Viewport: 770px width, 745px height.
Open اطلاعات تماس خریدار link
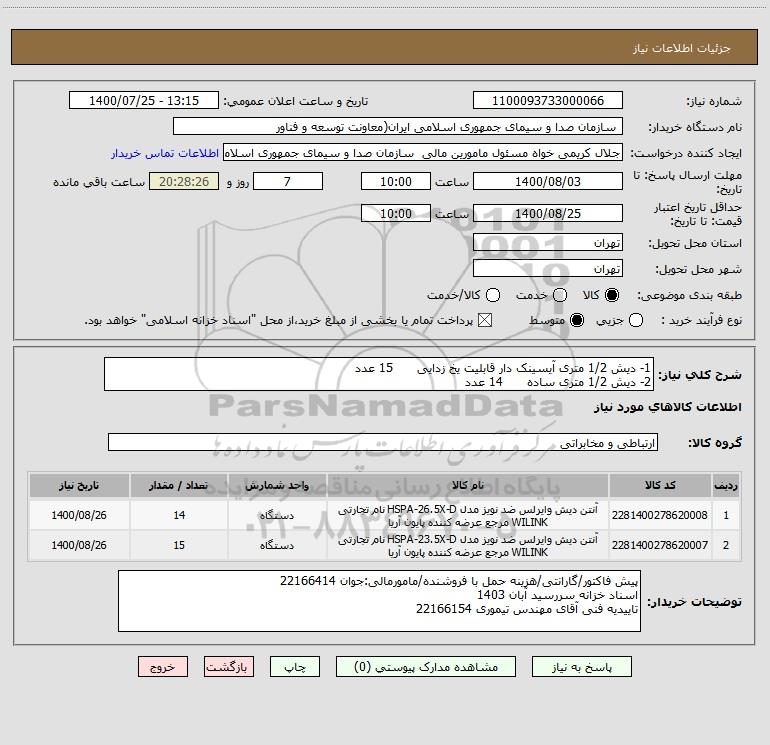pos(165,153)
